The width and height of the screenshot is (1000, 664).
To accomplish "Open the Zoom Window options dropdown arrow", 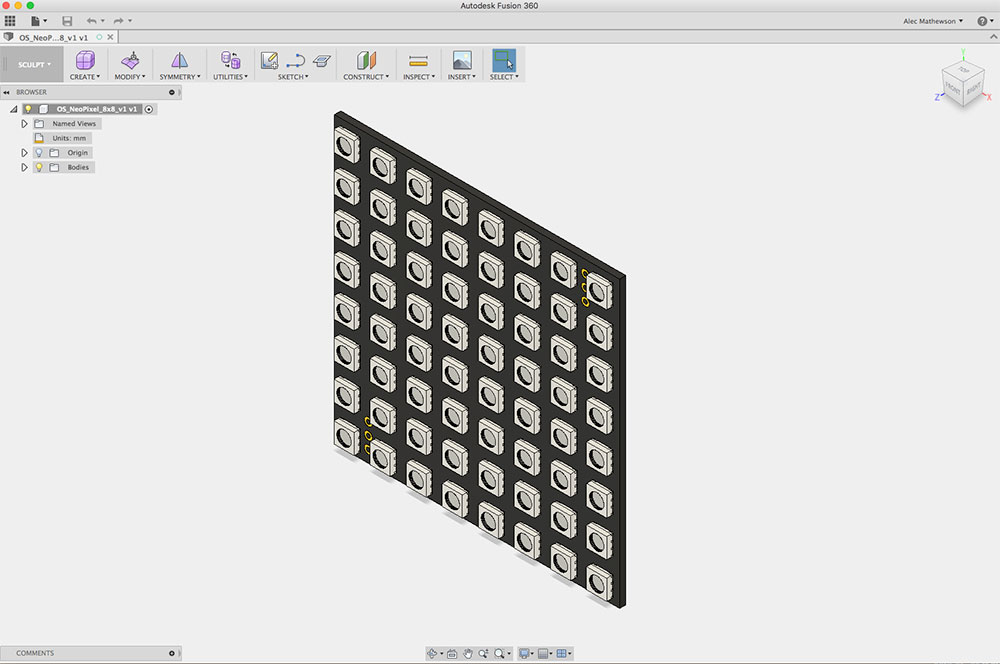I will (509, 654).
